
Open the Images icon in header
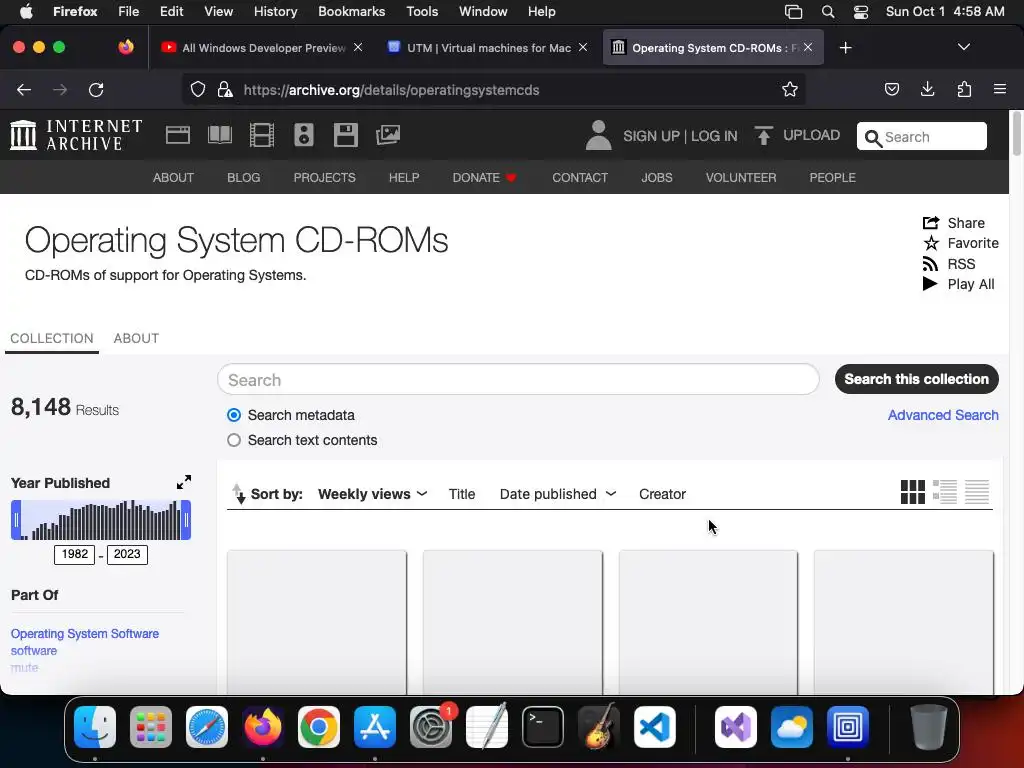click(x=388, y=135)
